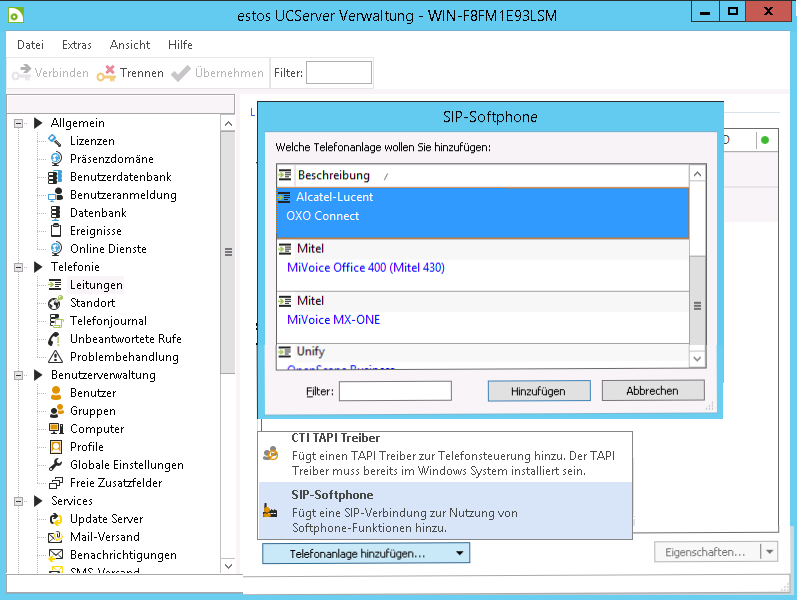The height and width of the screenshot is (600, 797).
Task: Open the Telefonanlage hinzufügen dropdown
Action: 365,553
